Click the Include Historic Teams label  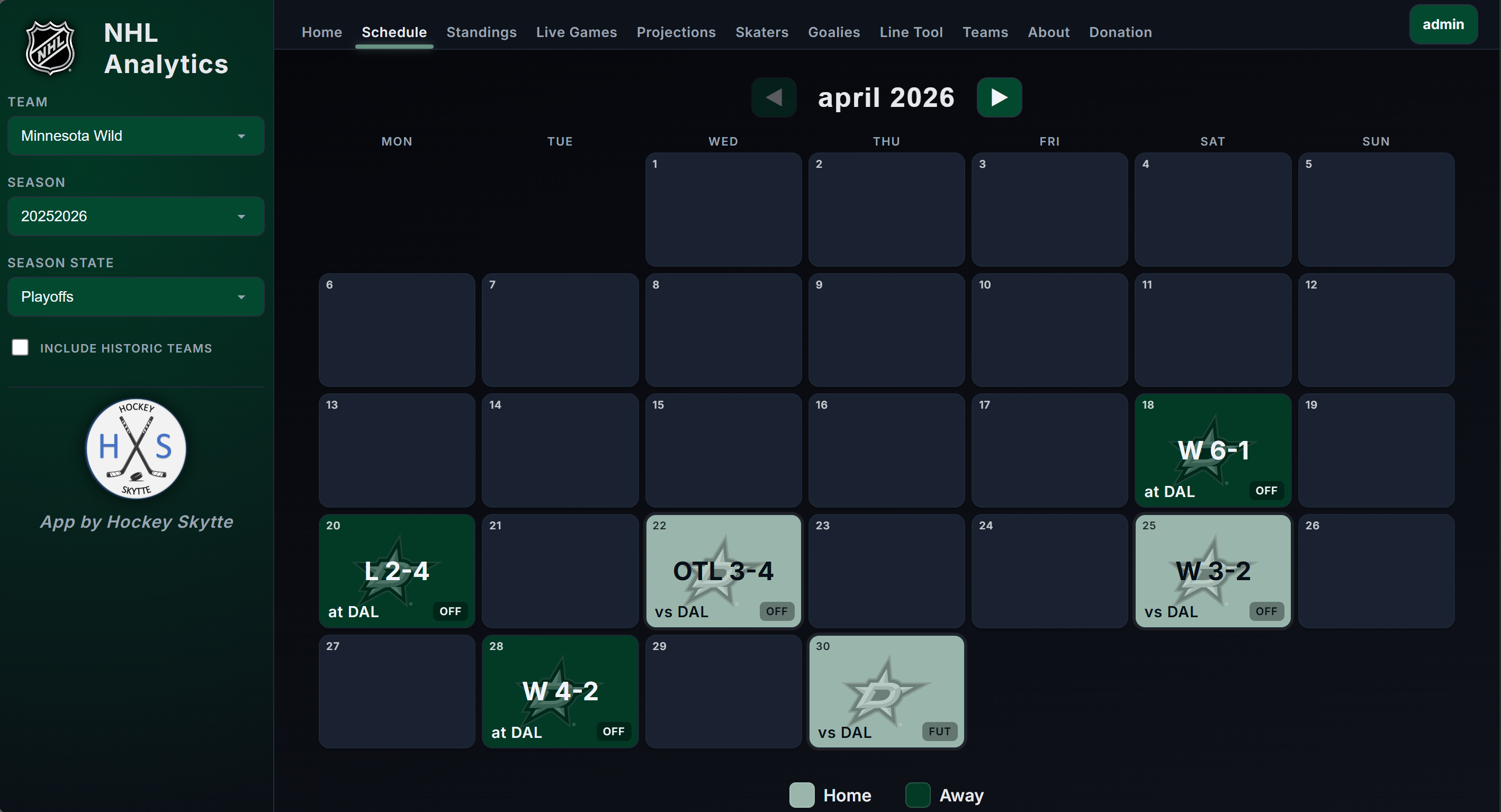pos(126,348)
